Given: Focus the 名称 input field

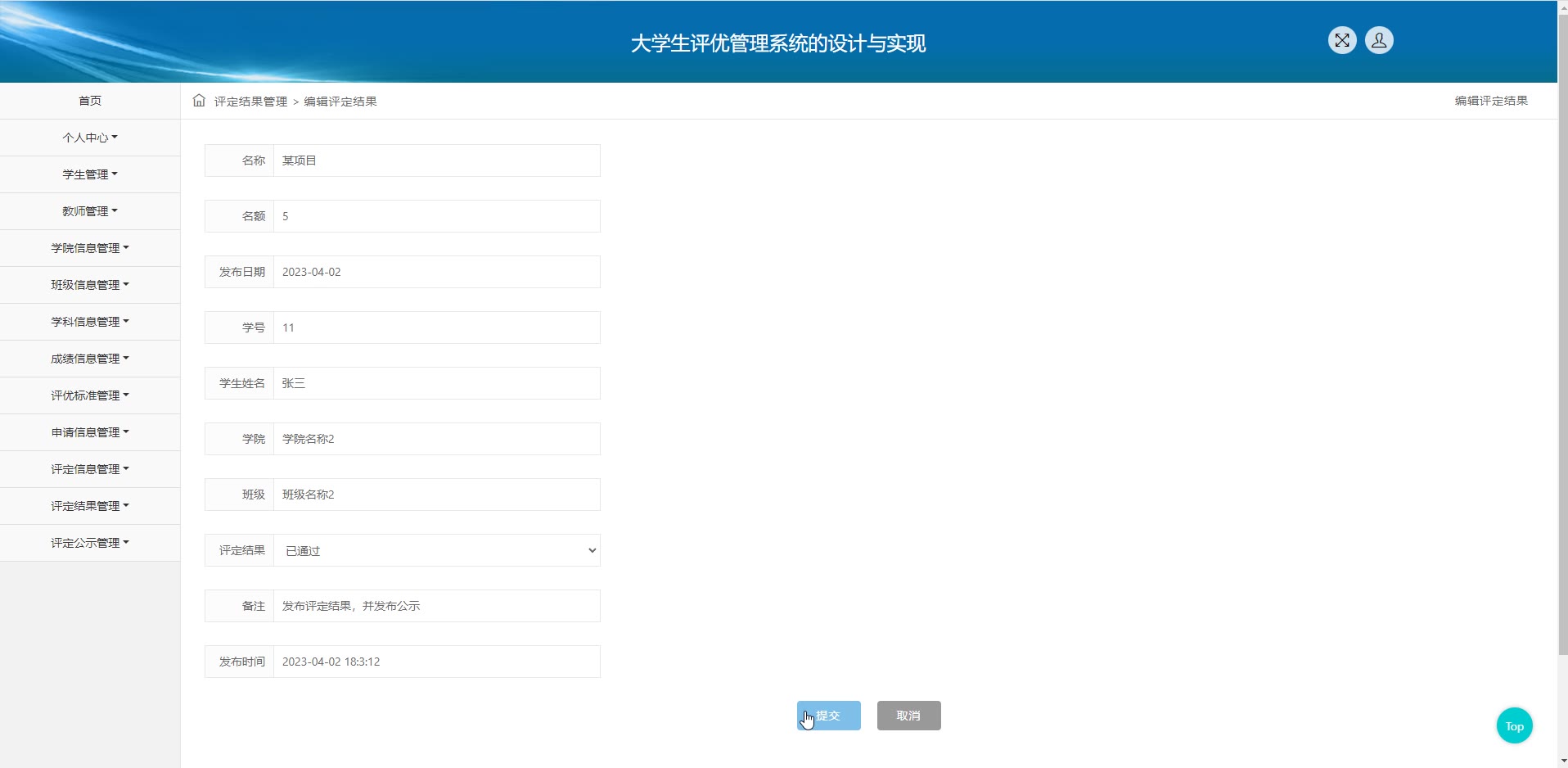Looking at the screenshot, I should point(437,160).
